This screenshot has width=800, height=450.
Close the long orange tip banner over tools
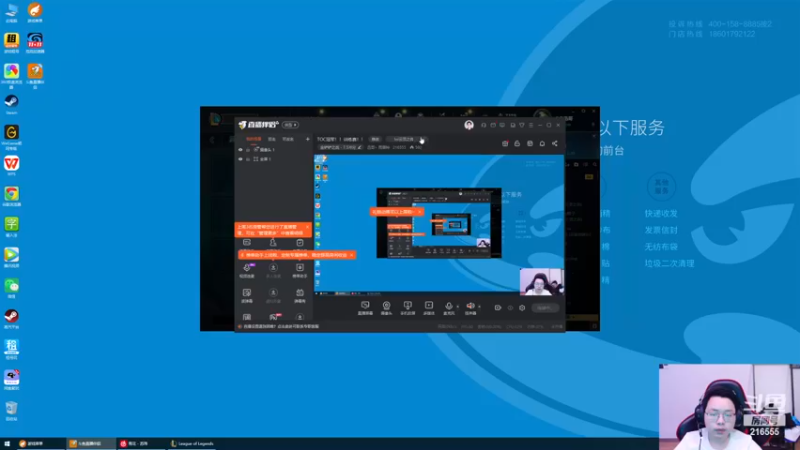(352, 255)
